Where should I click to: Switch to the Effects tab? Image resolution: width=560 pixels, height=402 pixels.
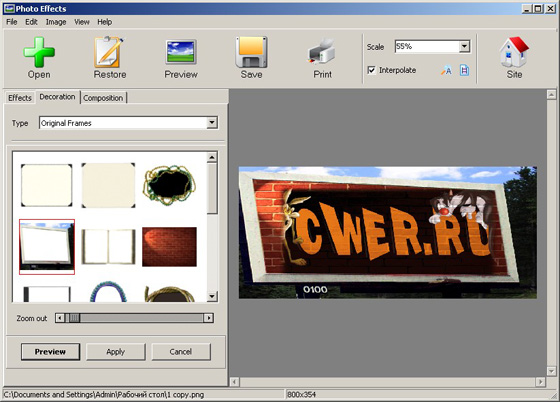pos(20,98)
